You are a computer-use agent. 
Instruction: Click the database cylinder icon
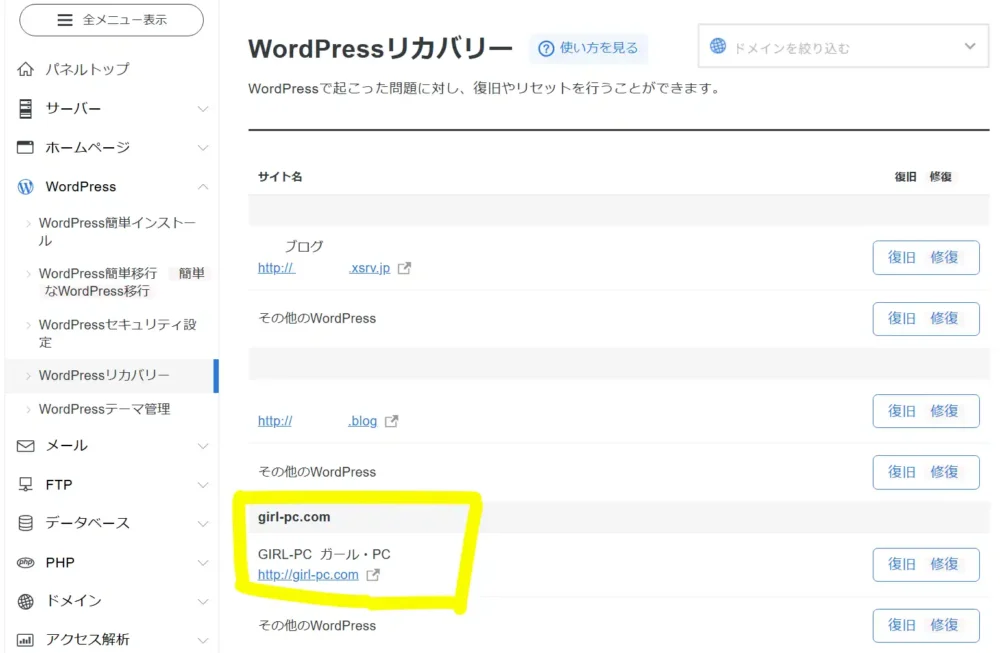pyautogui.click(x=26, y=523)
